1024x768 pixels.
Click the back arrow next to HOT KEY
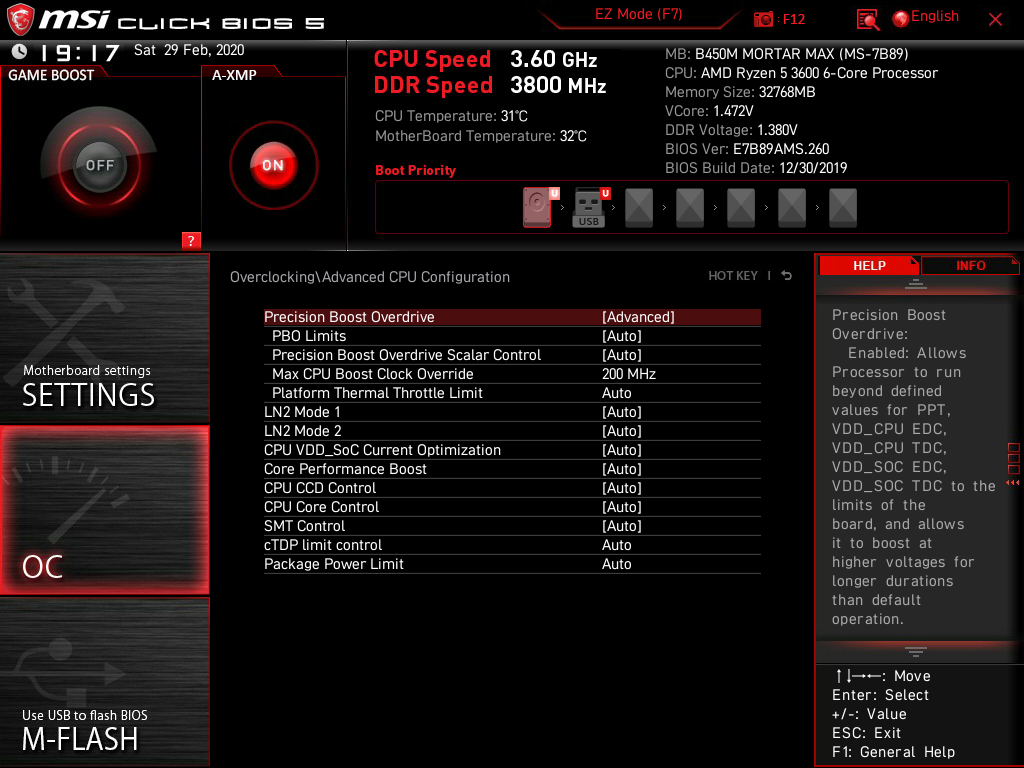point(787,276)
